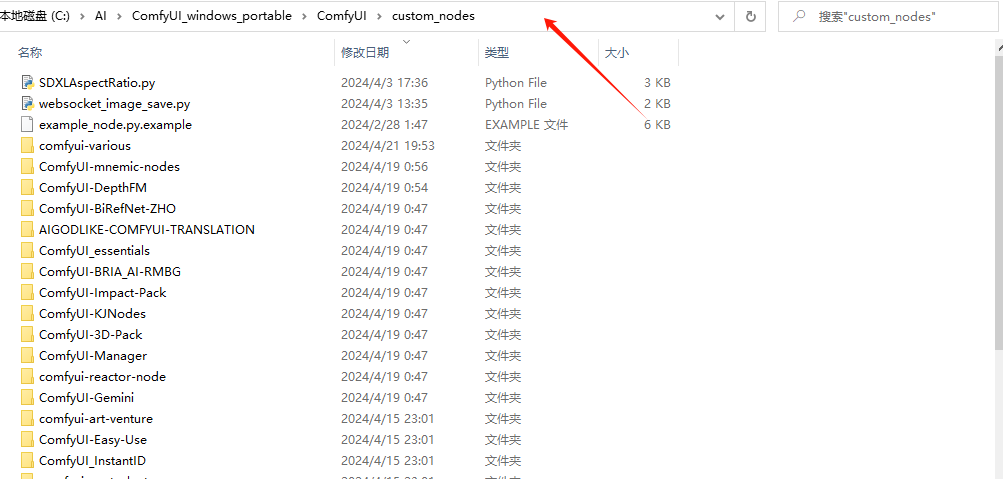
Task: Select the ComfyUI-Gemini folder name
Action: (x=86, y=398)
